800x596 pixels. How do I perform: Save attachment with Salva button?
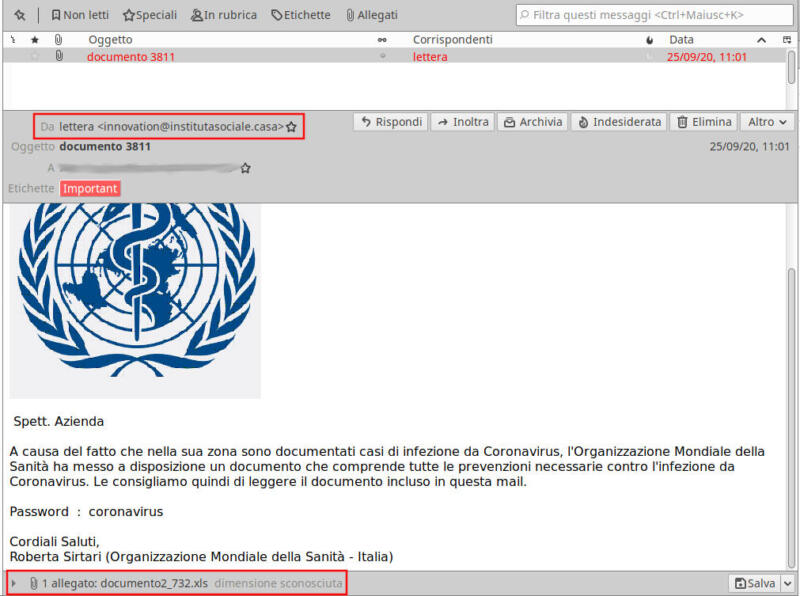point(755,583)
